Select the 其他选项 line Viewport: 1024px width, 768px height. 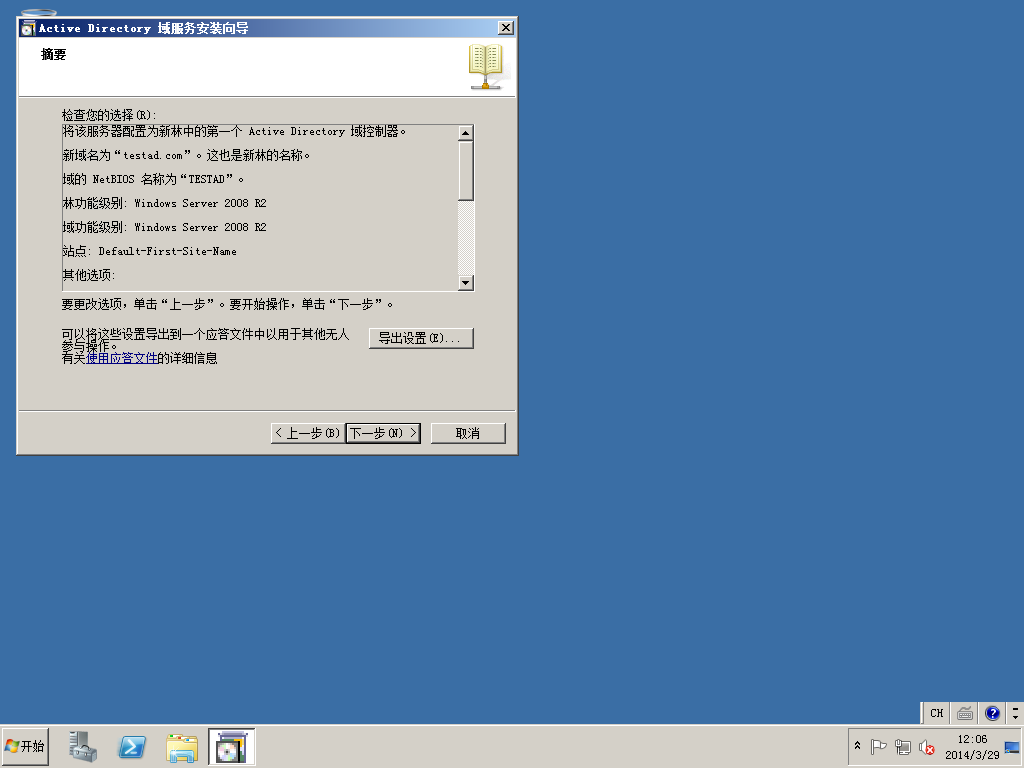coord(89,276)
